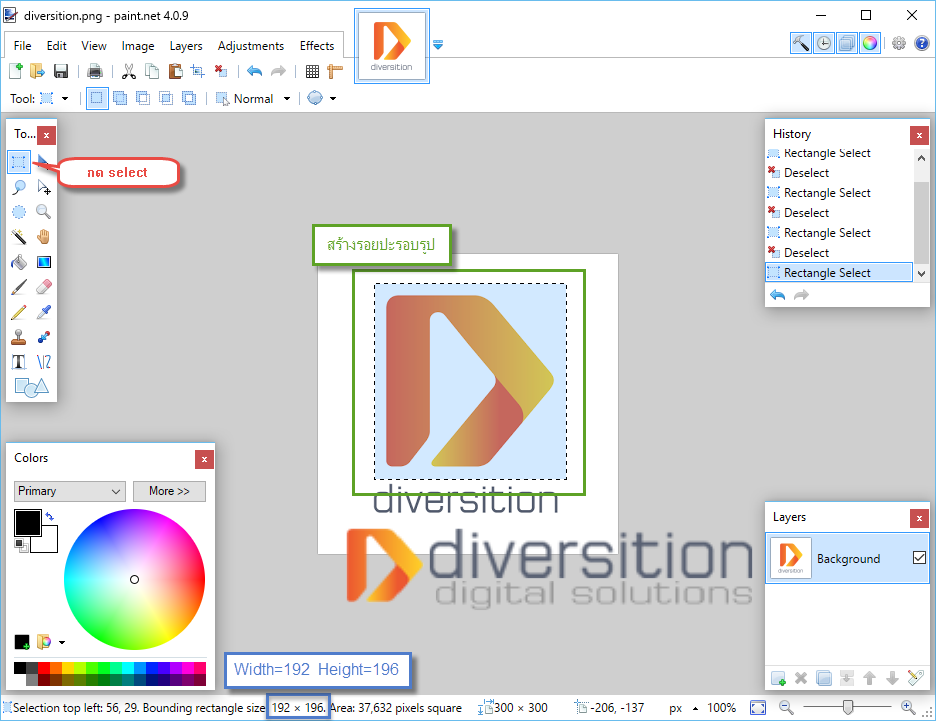Choose the Move Selection tool

pos(44,187)
